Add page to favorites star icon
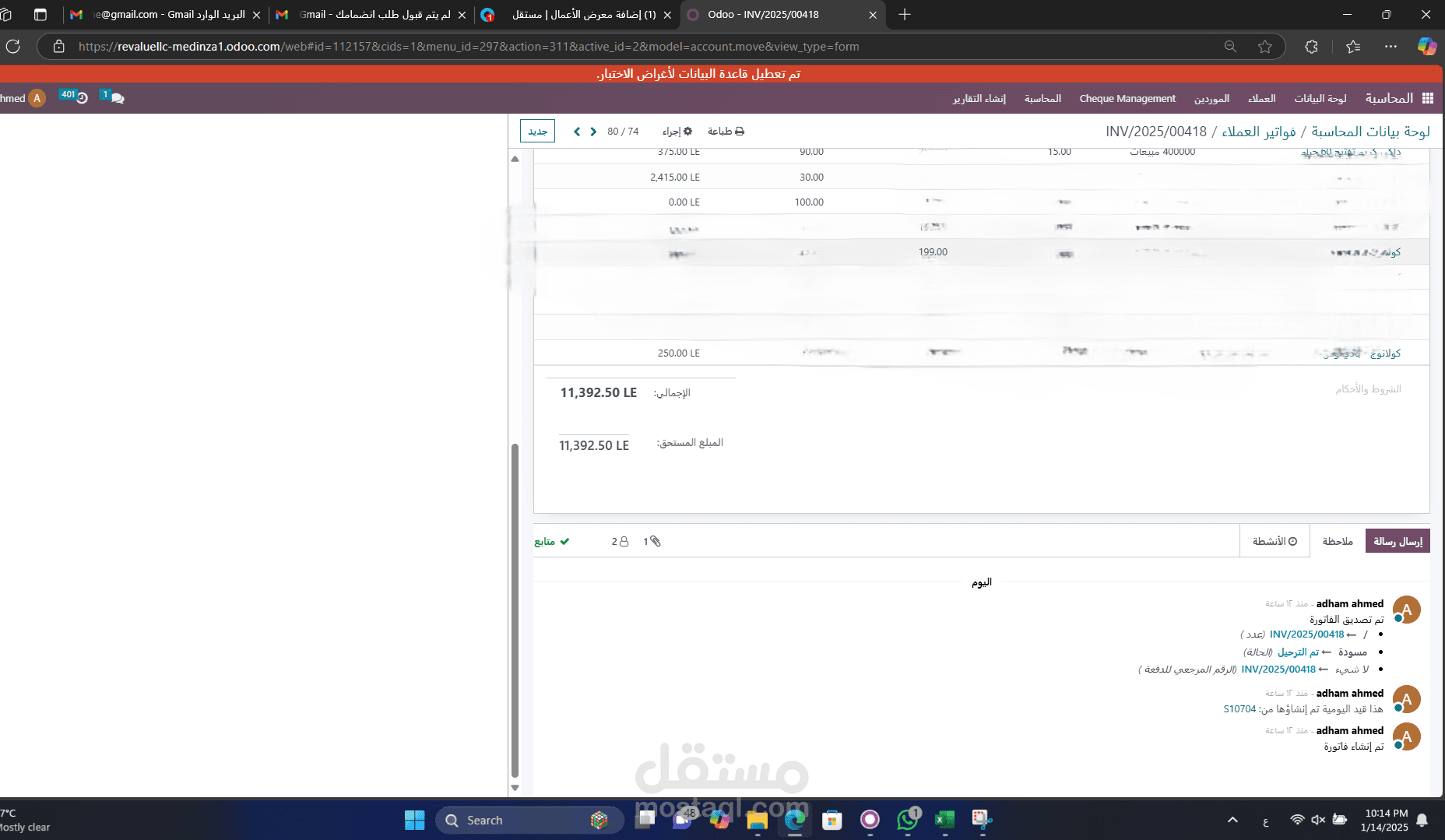Viewport: 1445px width, 840px height. coord(1265,47)
